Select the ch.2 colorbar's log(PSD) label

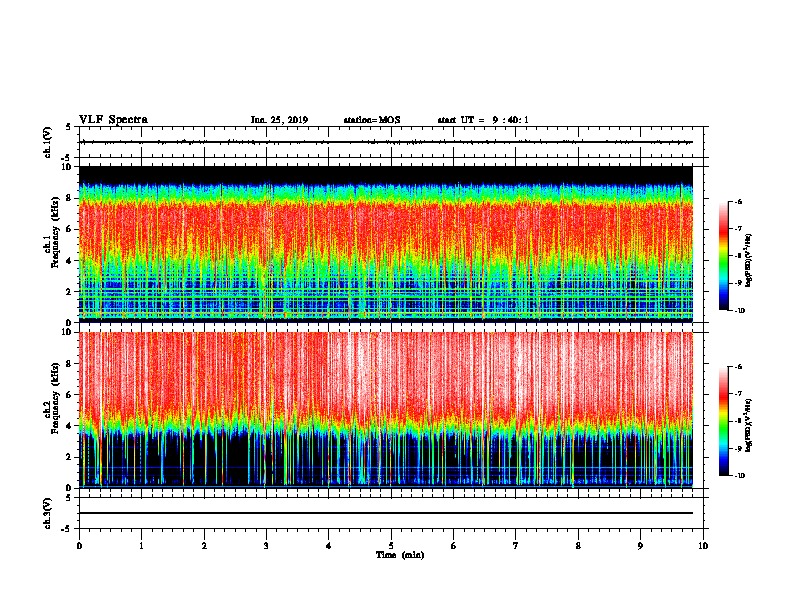coord(749,425)
